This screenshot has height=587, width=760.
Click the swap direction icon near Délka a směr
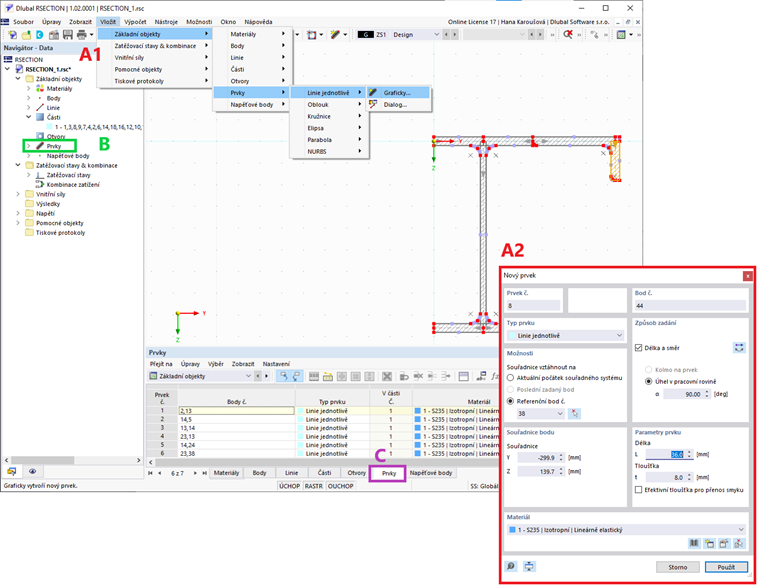739,348
